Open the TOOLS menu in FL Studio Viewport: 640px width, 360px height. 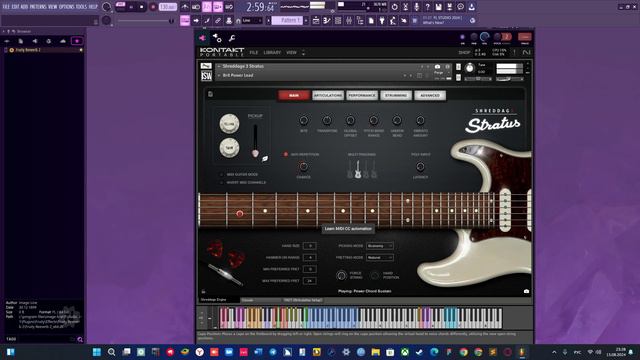pyautogui.click(x=81, y=7)
